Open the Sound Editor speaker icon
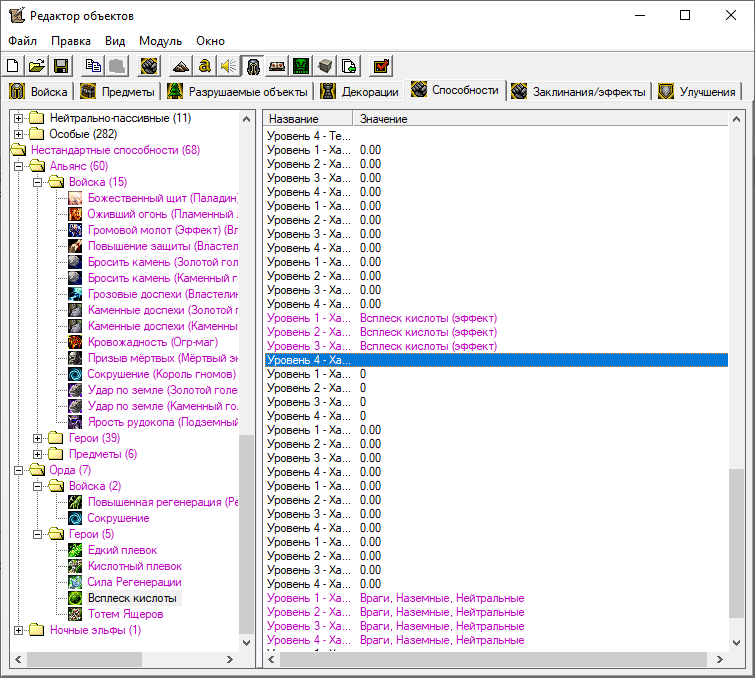755x678 pixels. (x=229, y=66)
